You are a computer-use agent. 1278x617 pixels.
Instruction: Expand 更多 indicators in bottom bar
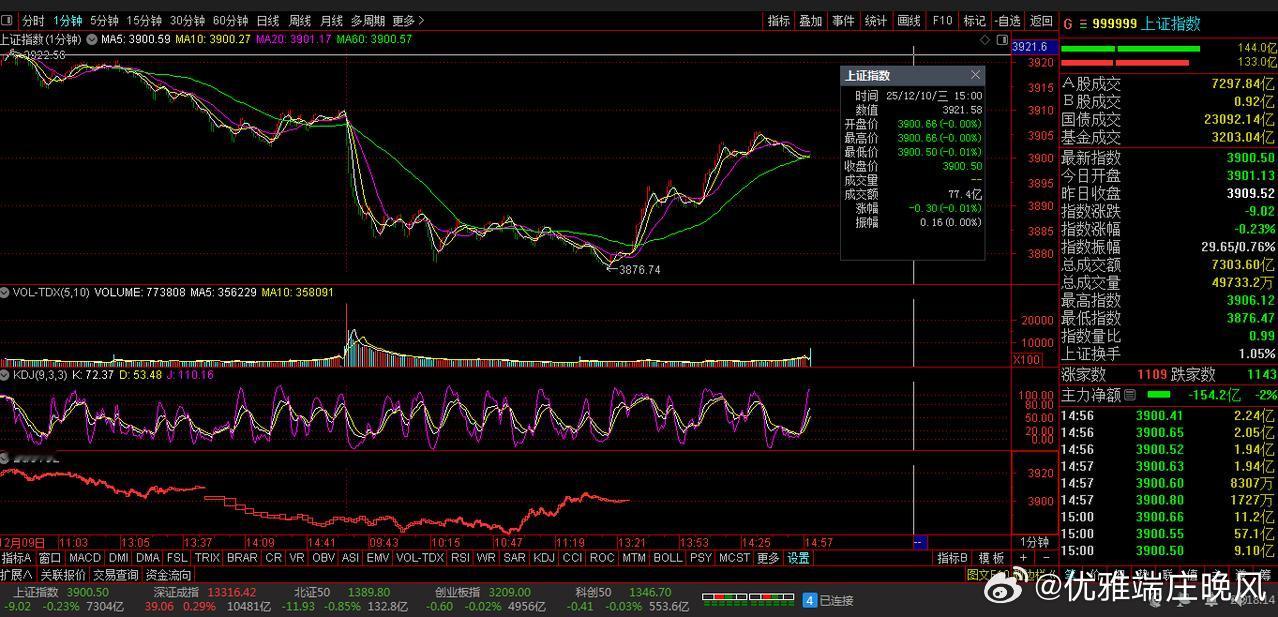768,558
